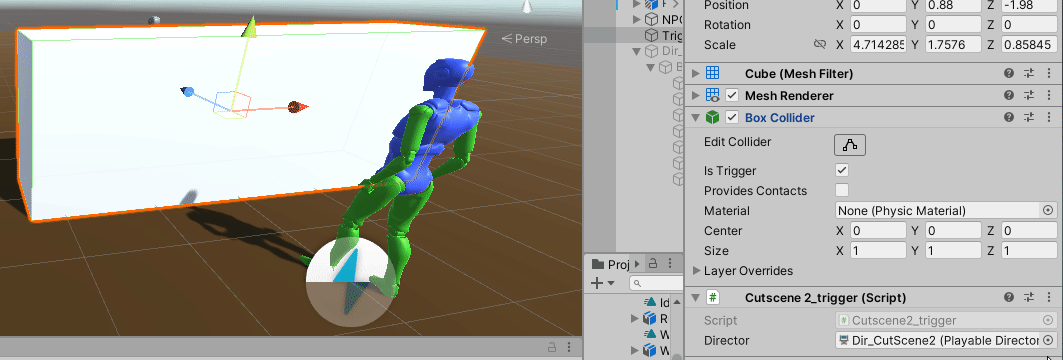This screenshot has height=360, width=1063.
Task: Click the Rotation X input field
Action: coord(879,24)
